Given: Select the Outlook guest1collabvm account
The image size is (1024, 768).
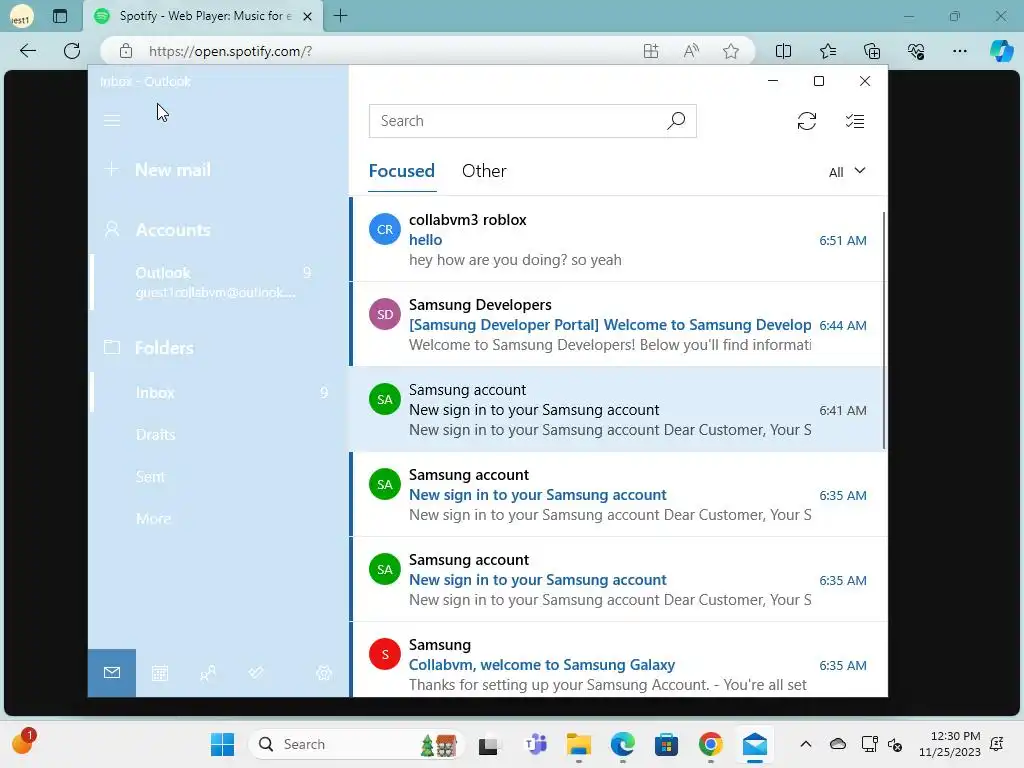Looking at the screenshot, I should tap(216, 282).
